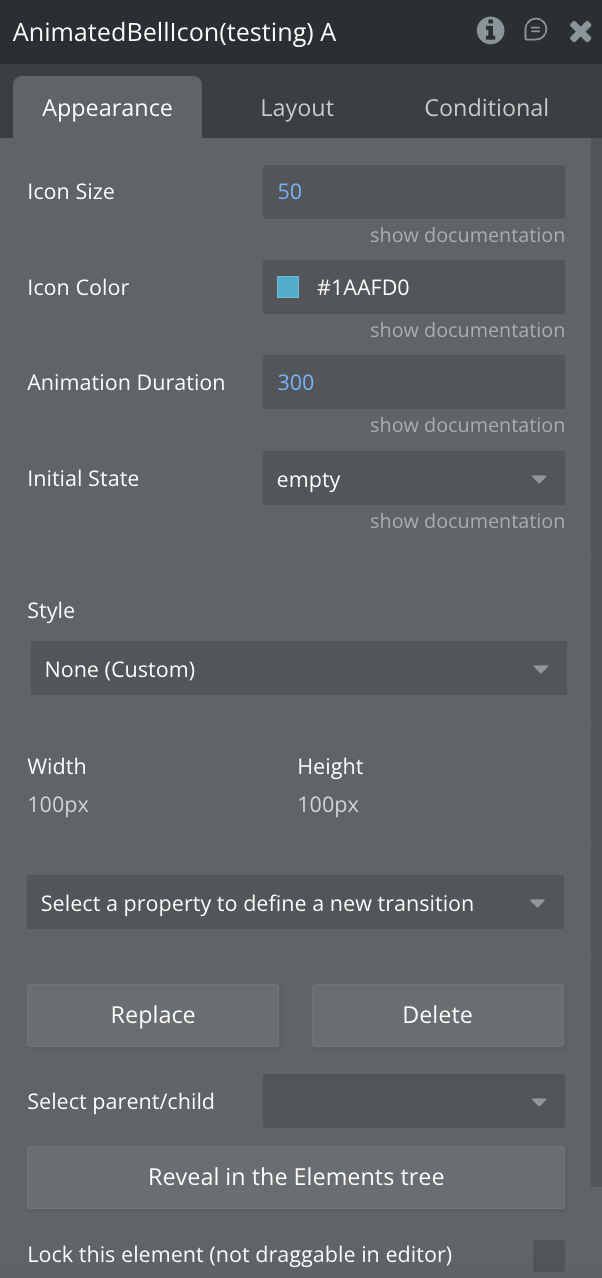Enable Lock this element checkbox
The width and height of the screenshot is (602, 1278).
548,1255
